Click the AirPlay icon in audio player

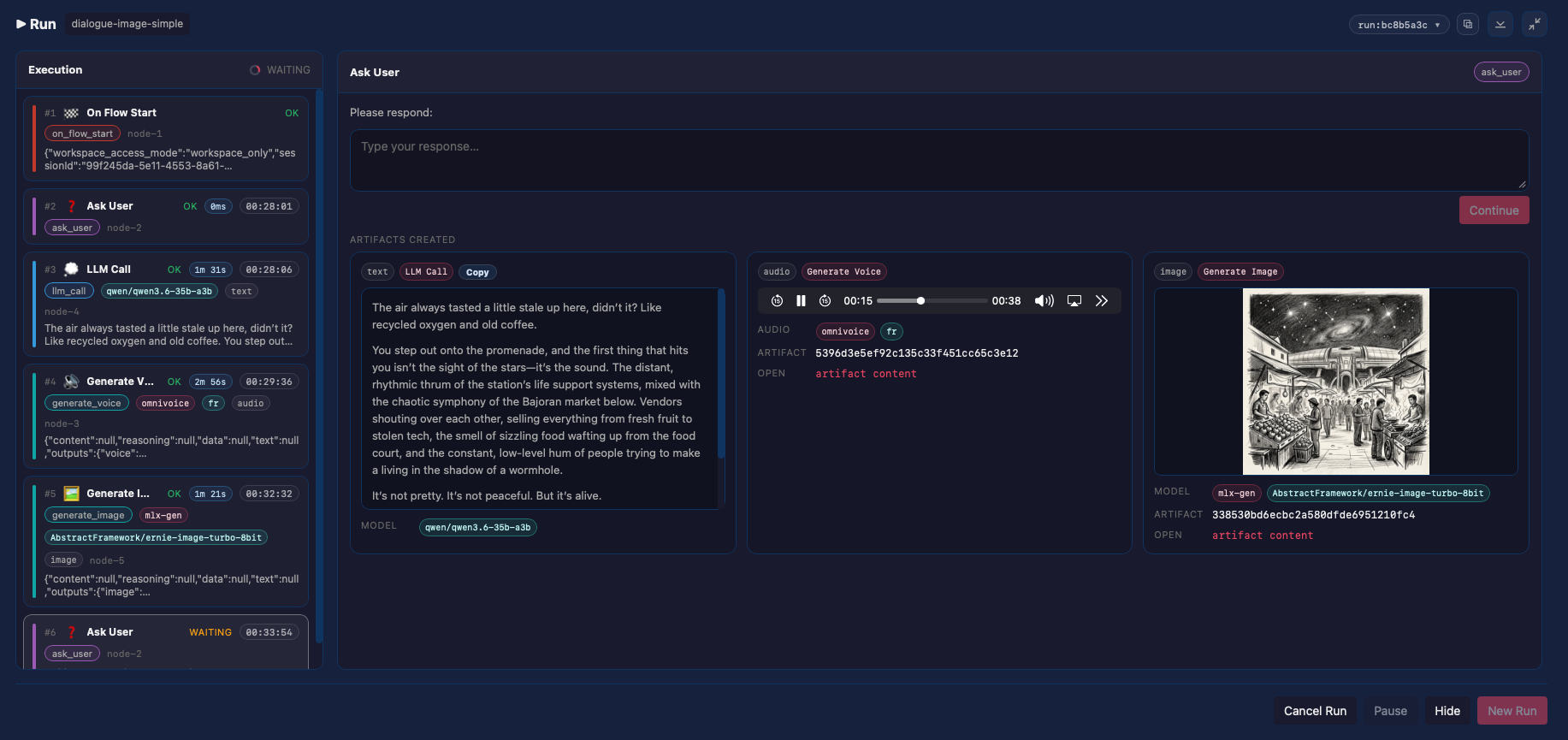point(1074,300)
